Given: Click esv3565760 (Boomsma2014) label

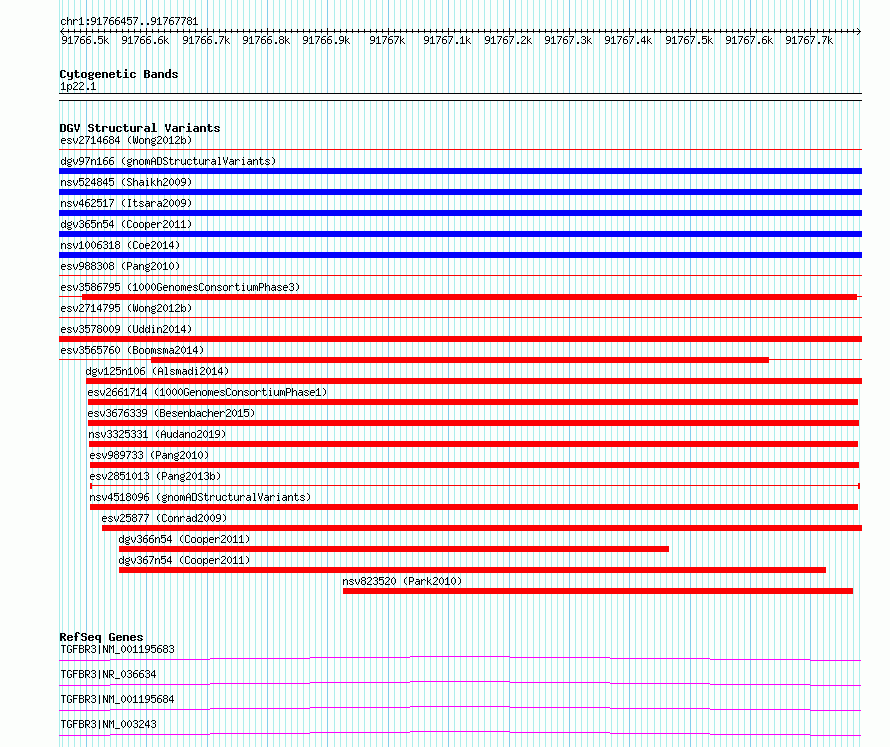Looking at the screenshot, I should pos(132,350).
